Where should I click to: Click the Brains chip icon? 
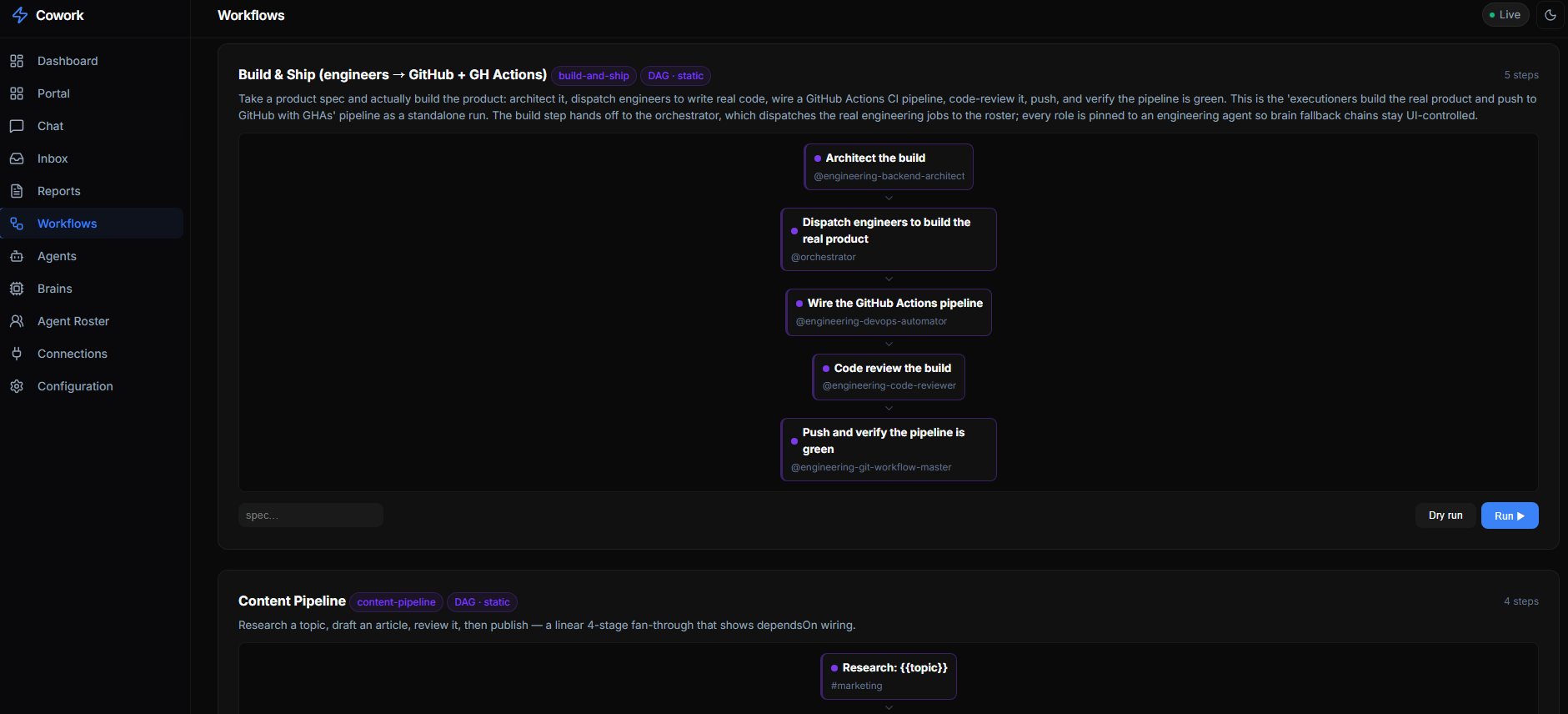17,289
